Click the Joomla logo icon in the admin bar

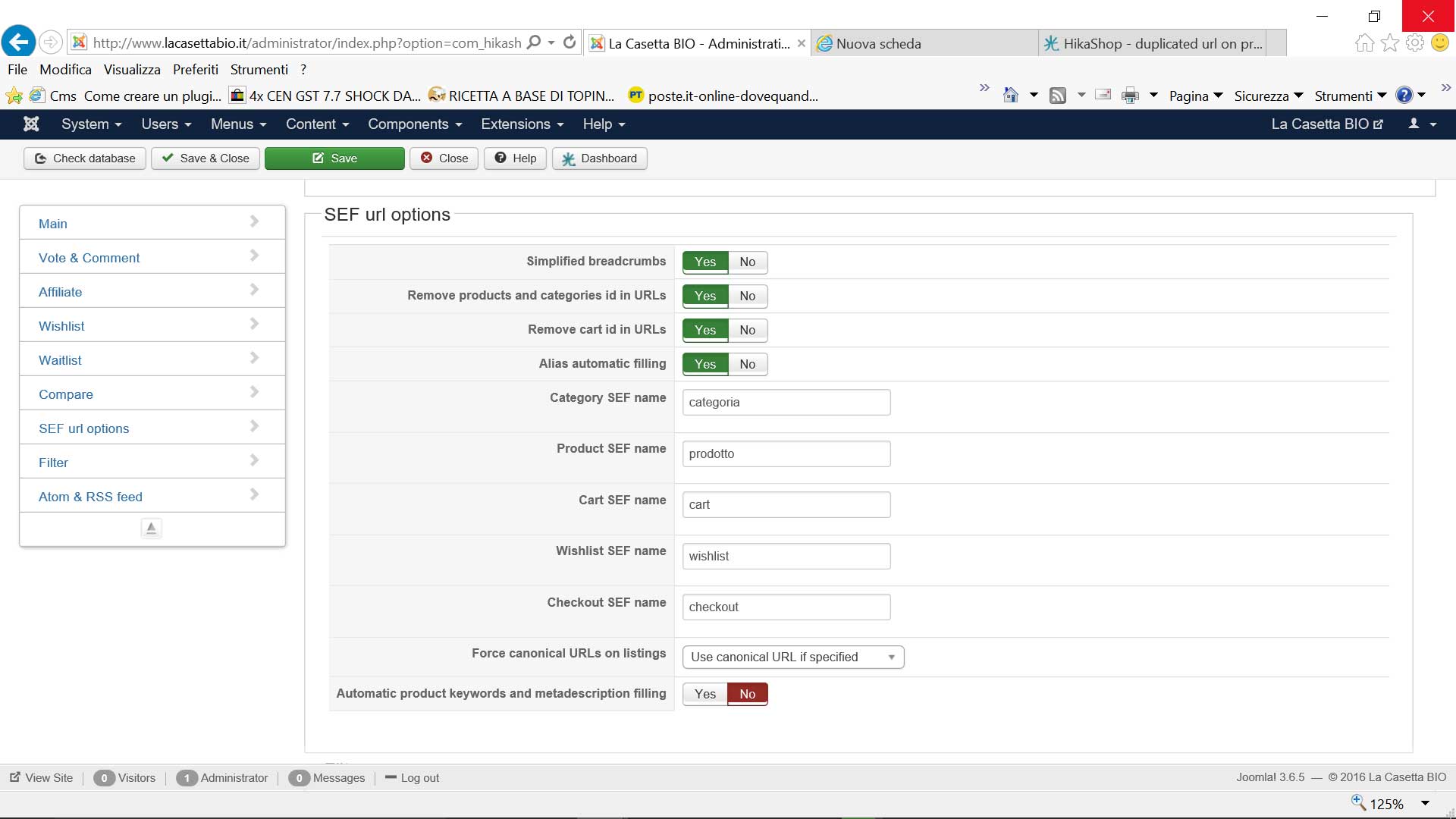(x=31, y=124)
